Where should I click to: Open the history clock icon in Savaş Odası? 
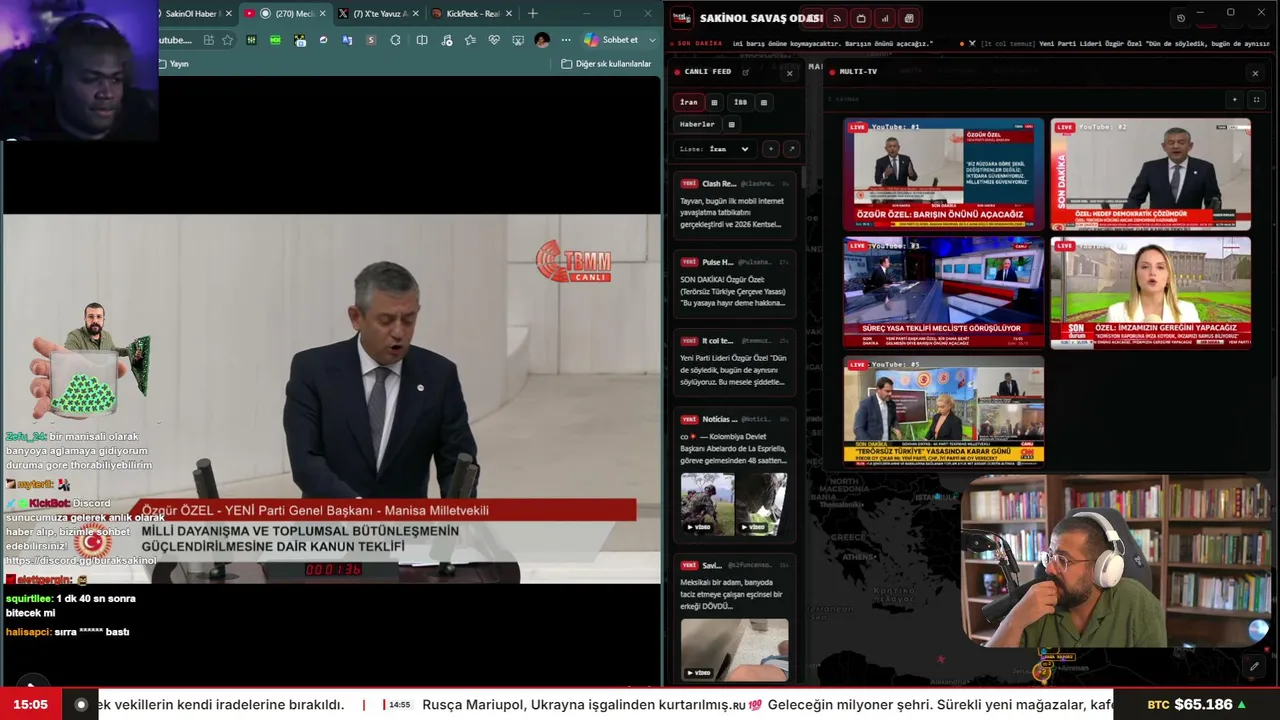click(1181, 18)
